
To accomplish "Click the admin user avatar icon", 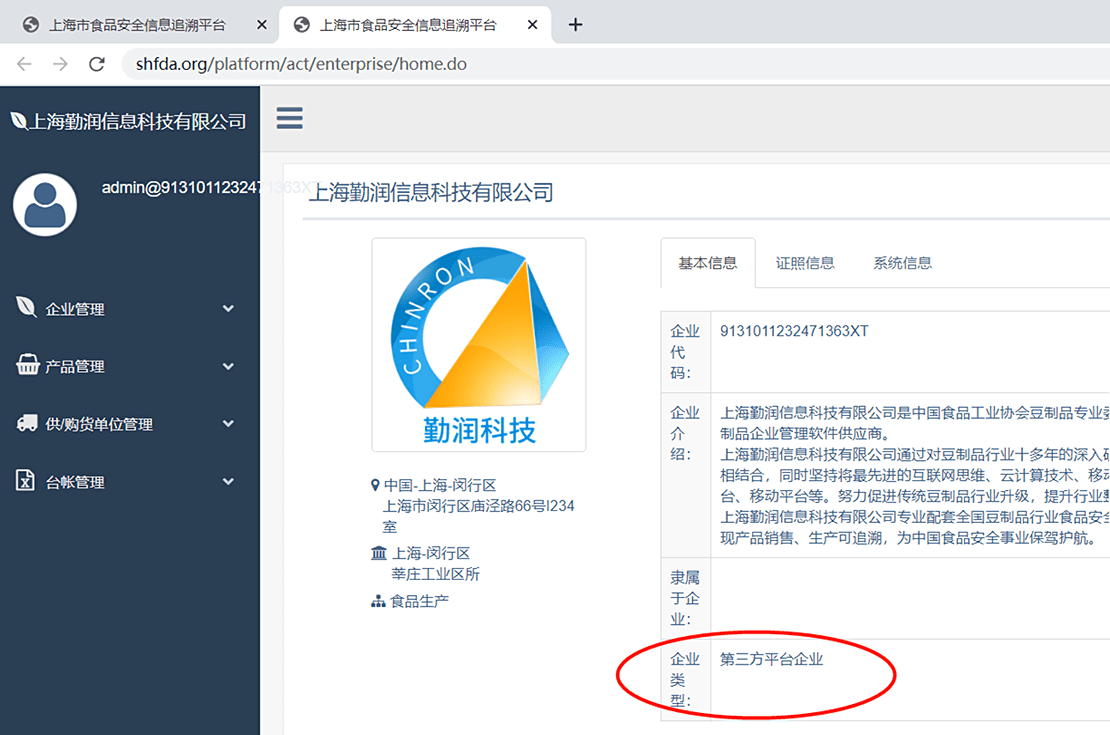I will (x=45, y=205).
